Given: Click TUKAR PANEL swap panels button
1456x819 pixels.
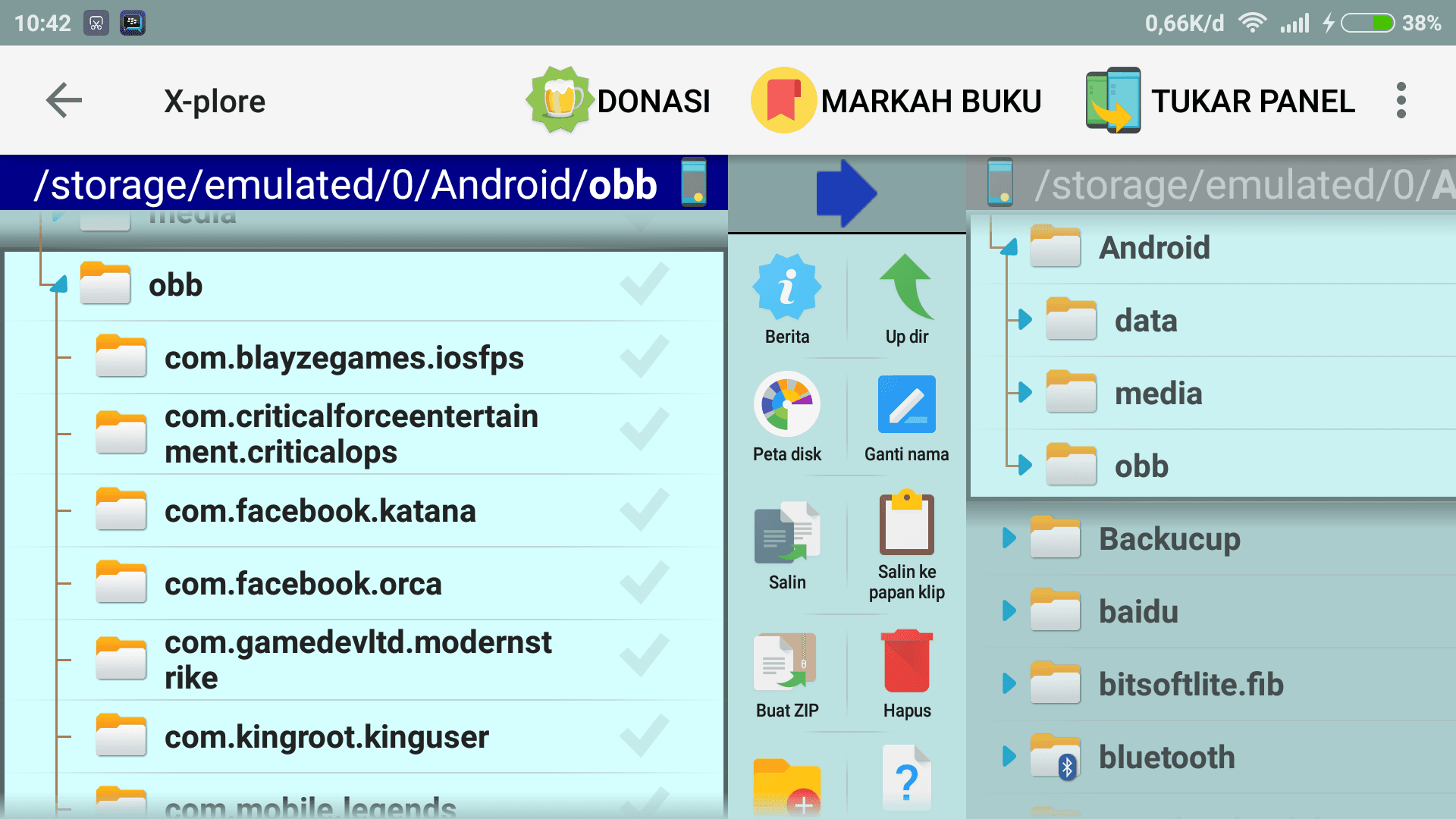Looking at the screenshot, I should [1219, 99].
